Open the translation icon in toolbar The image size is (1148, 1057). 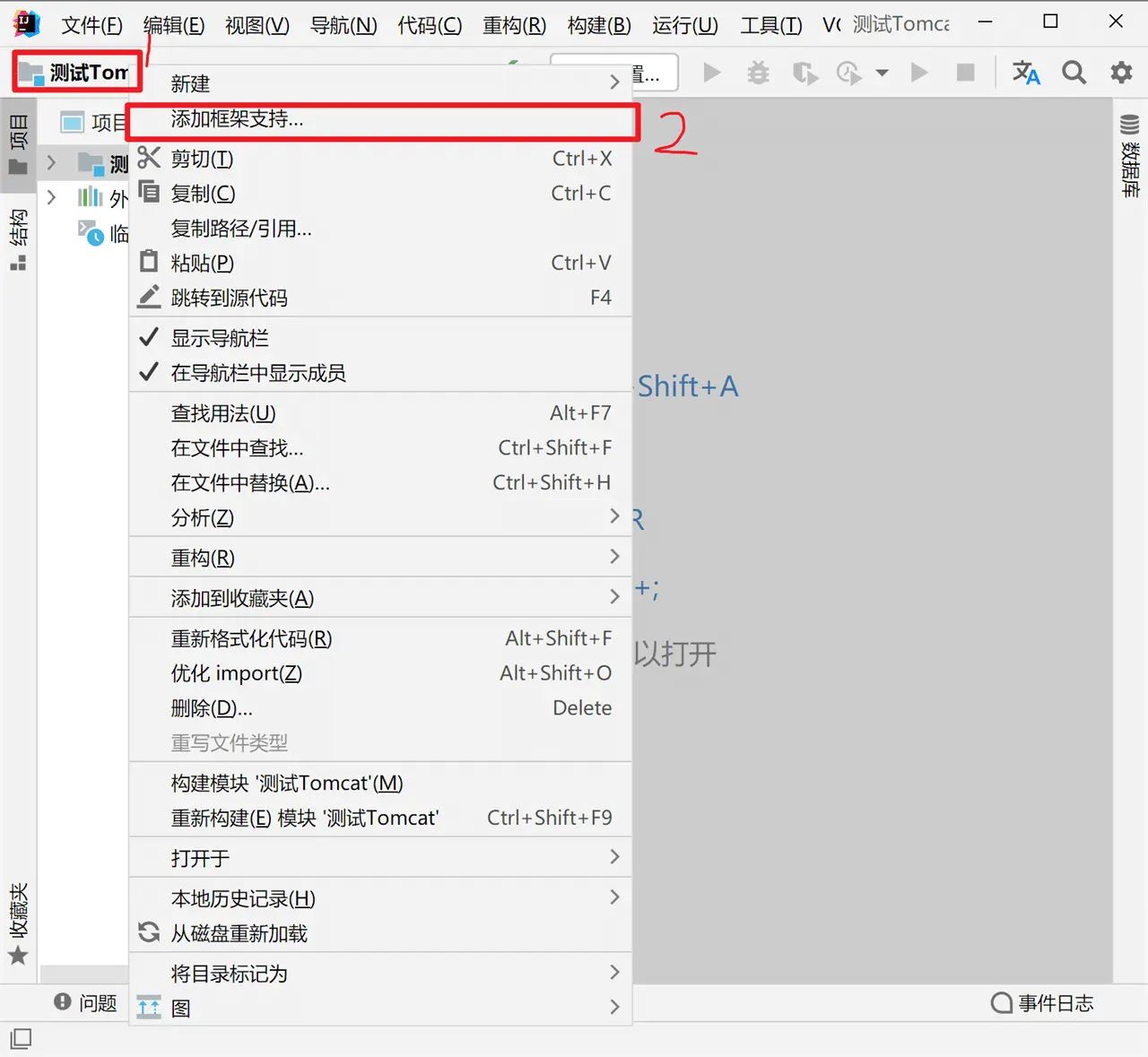coord(1025,73)
